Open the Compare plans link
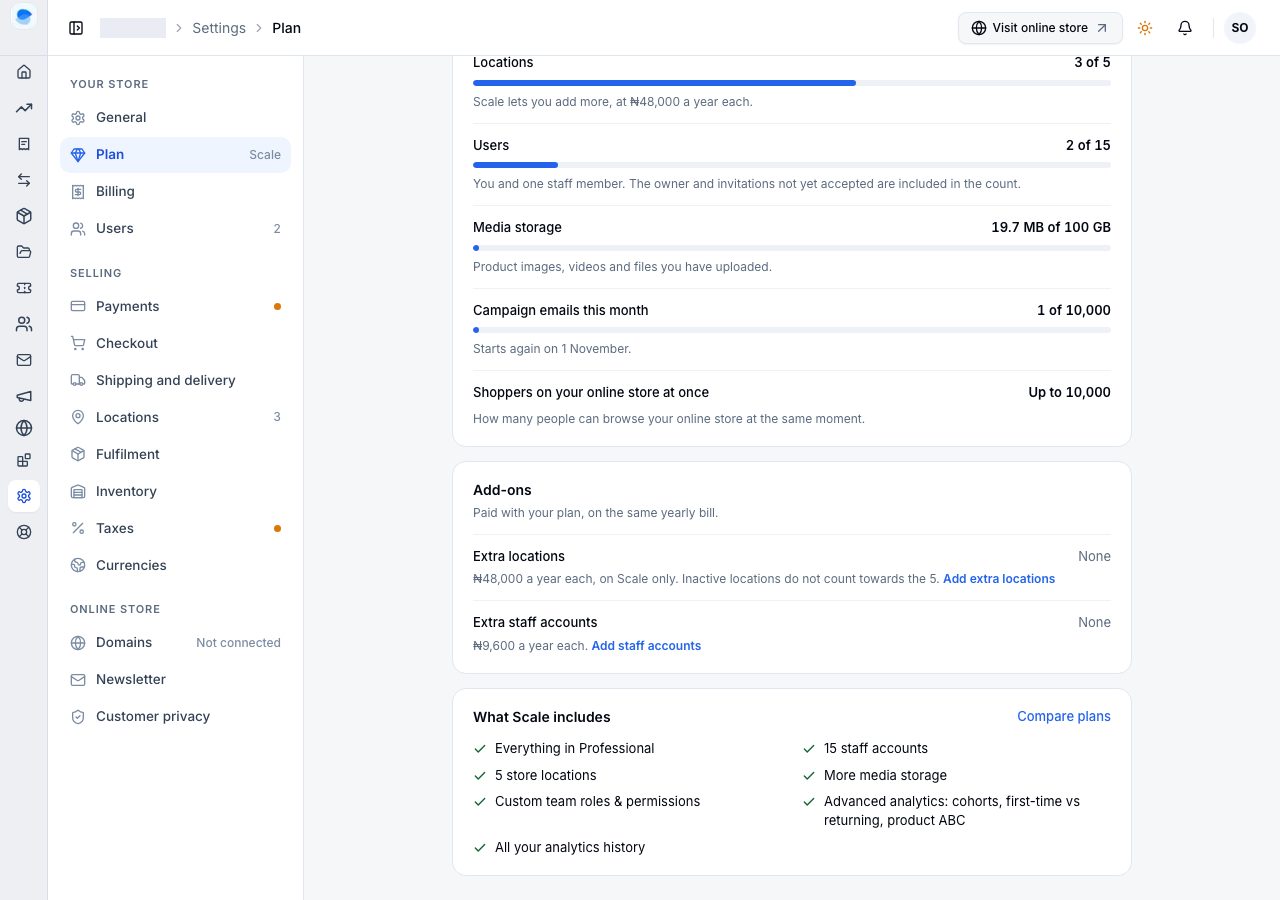This screenshot has width=1280, height=900. click(x=1064, y=716)
